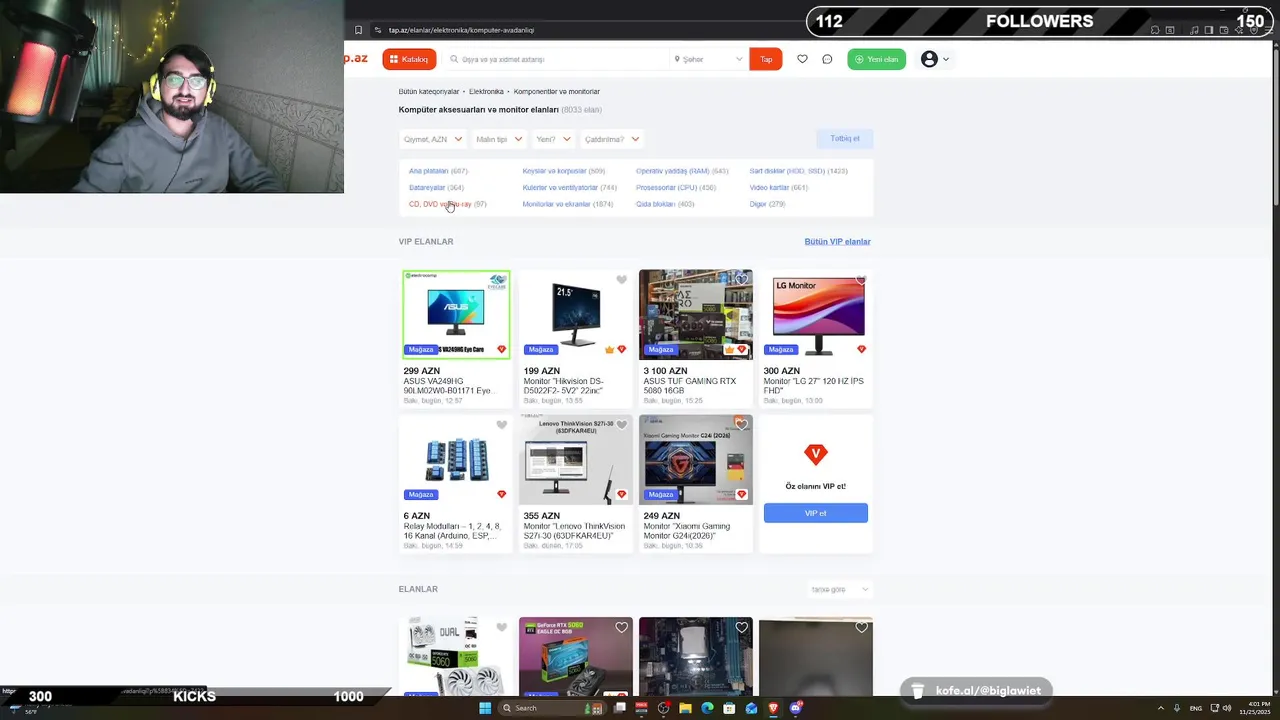The height and width of the screenshot is (720, 1280).
Task: Open Qida blokları category
Action: [x=655, y=204]
